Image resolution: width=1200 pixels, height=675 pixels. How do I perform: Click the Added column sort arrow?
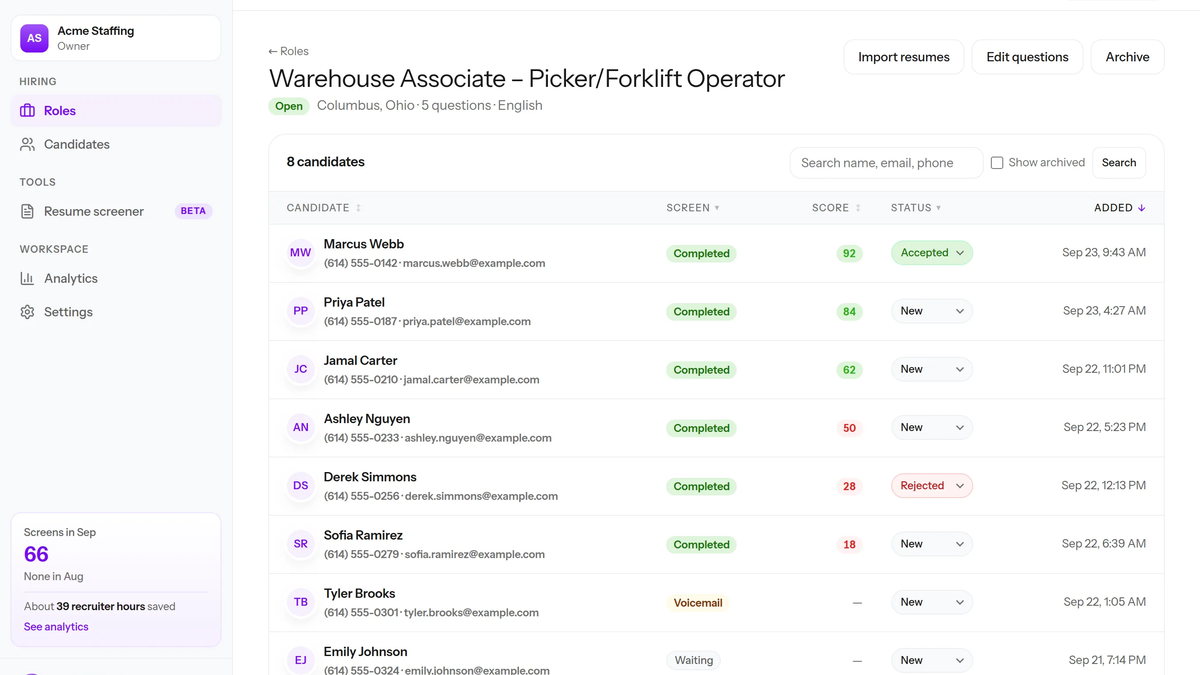click(1142, 208)
